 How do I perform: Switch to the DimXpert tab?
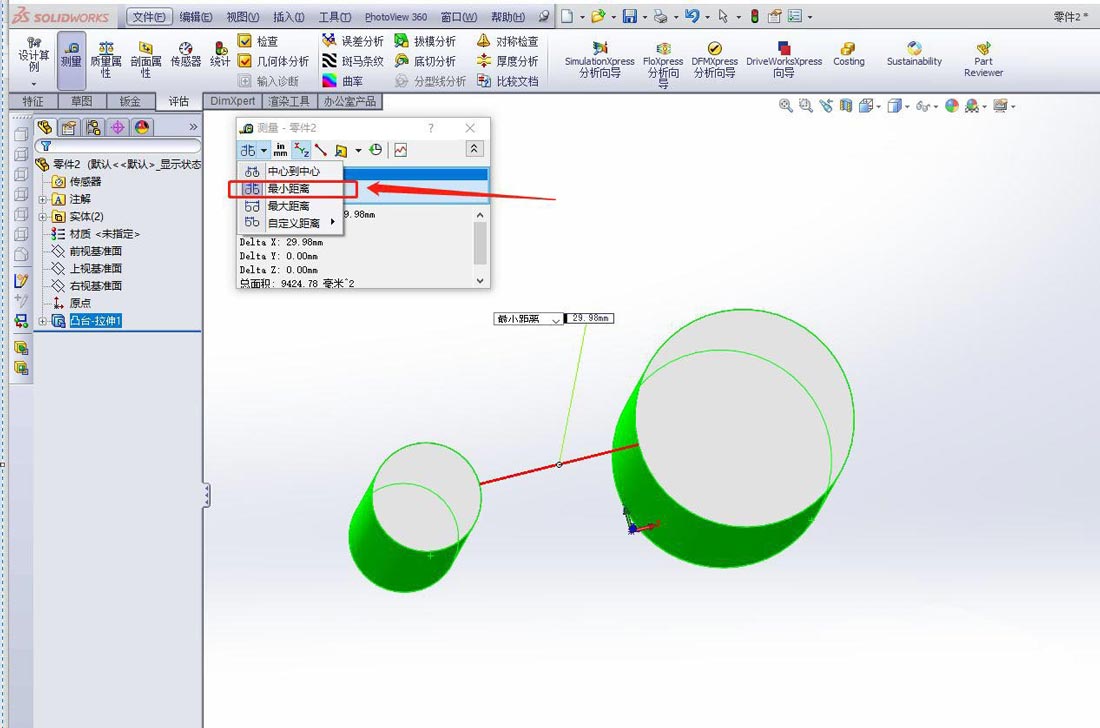(x=232, y=101)
